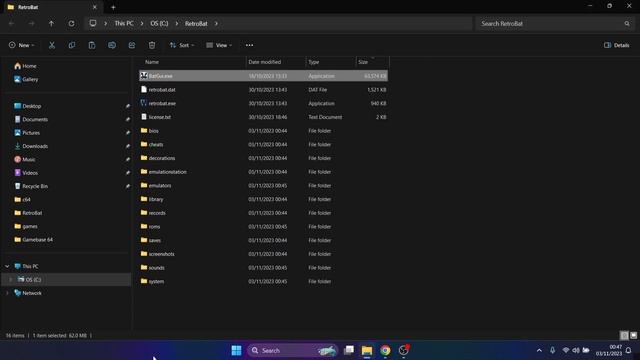The image size is (640, 360).
Task: Expand chevron after RetroBat in breadcrumb
Action: [216, 24]
